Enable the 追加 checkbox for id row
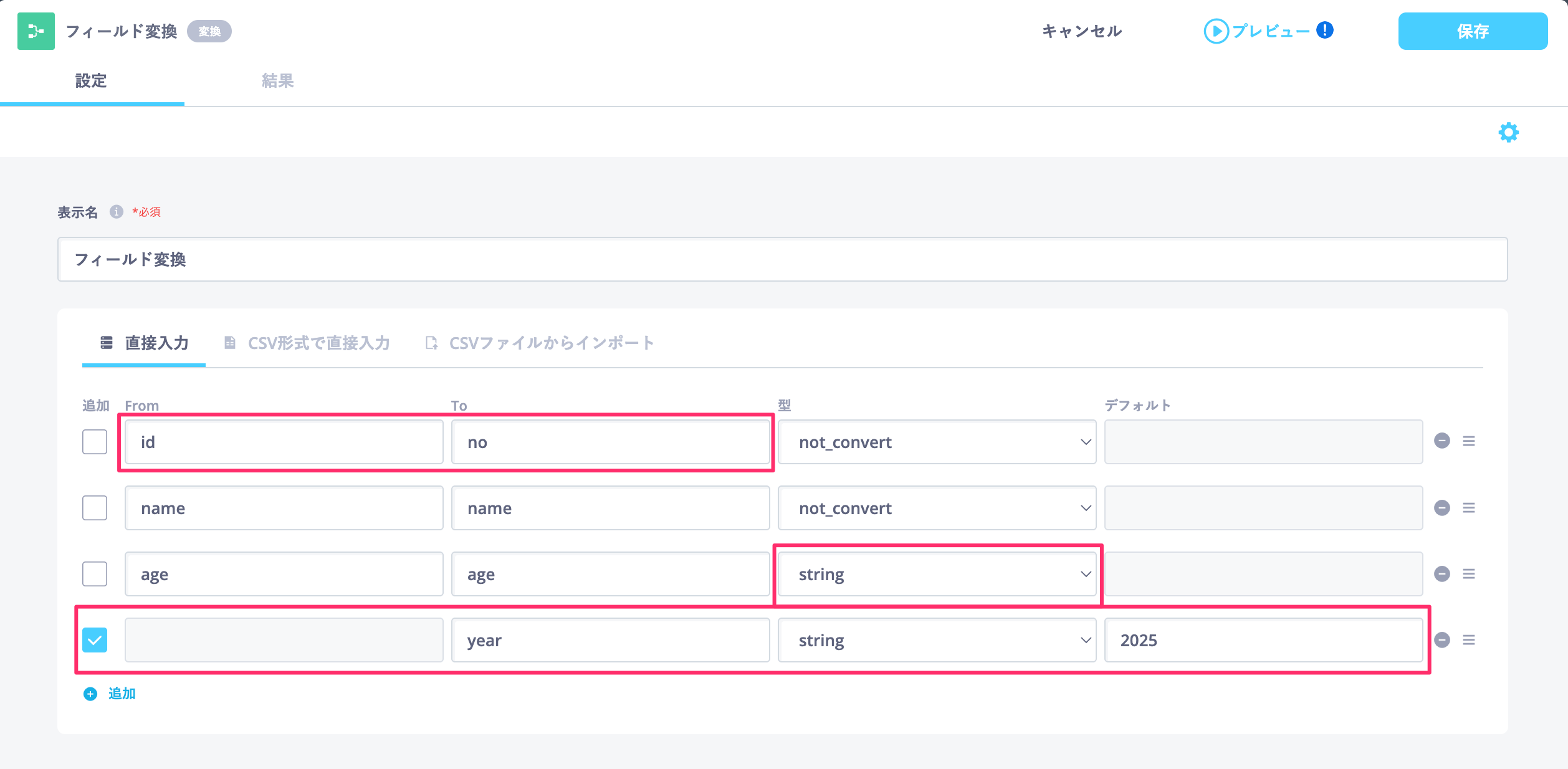Viewport: 1568px width, 769px height. pyautogui.click(x=95, y=442)
